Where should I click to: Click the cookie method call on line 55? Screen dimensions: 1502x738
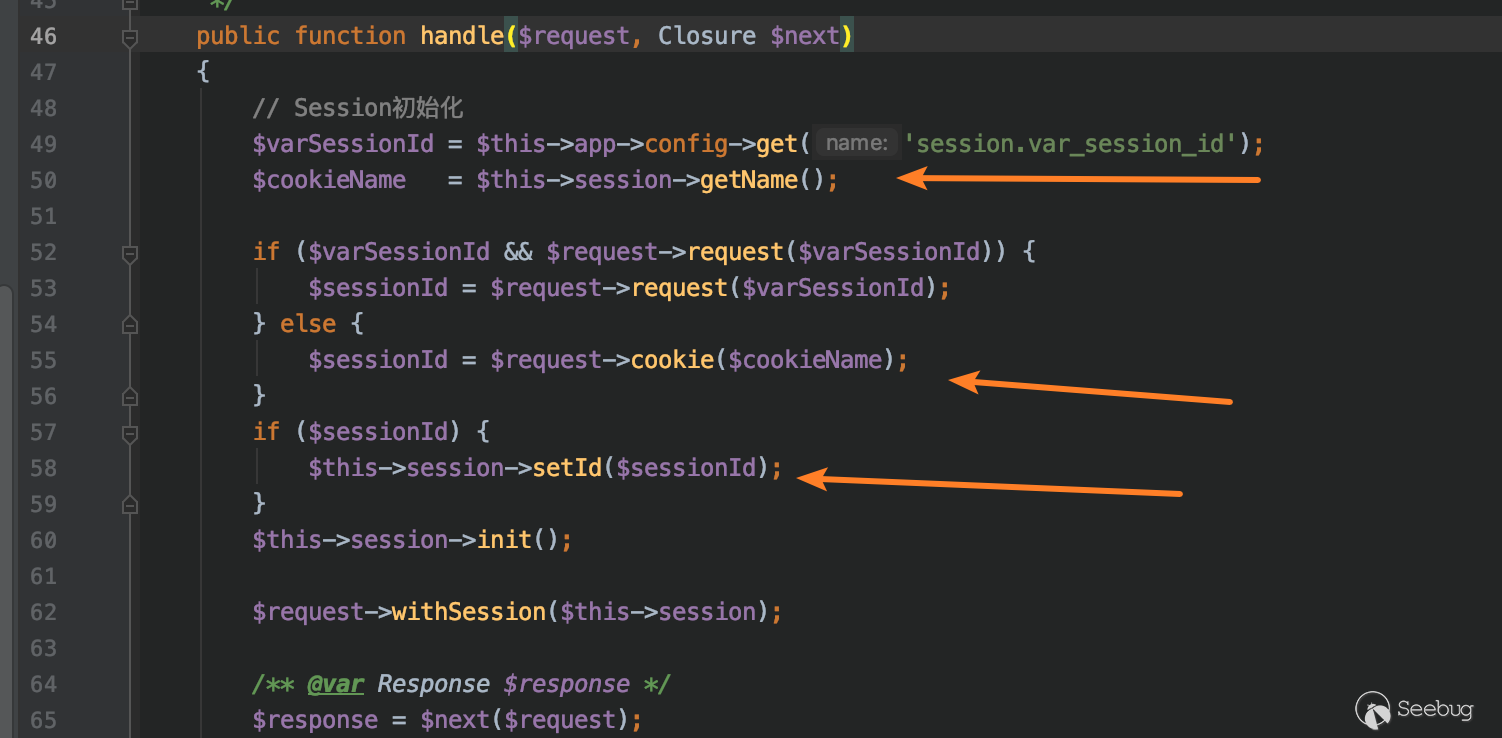pyautogui.click(x=672, y=360)
